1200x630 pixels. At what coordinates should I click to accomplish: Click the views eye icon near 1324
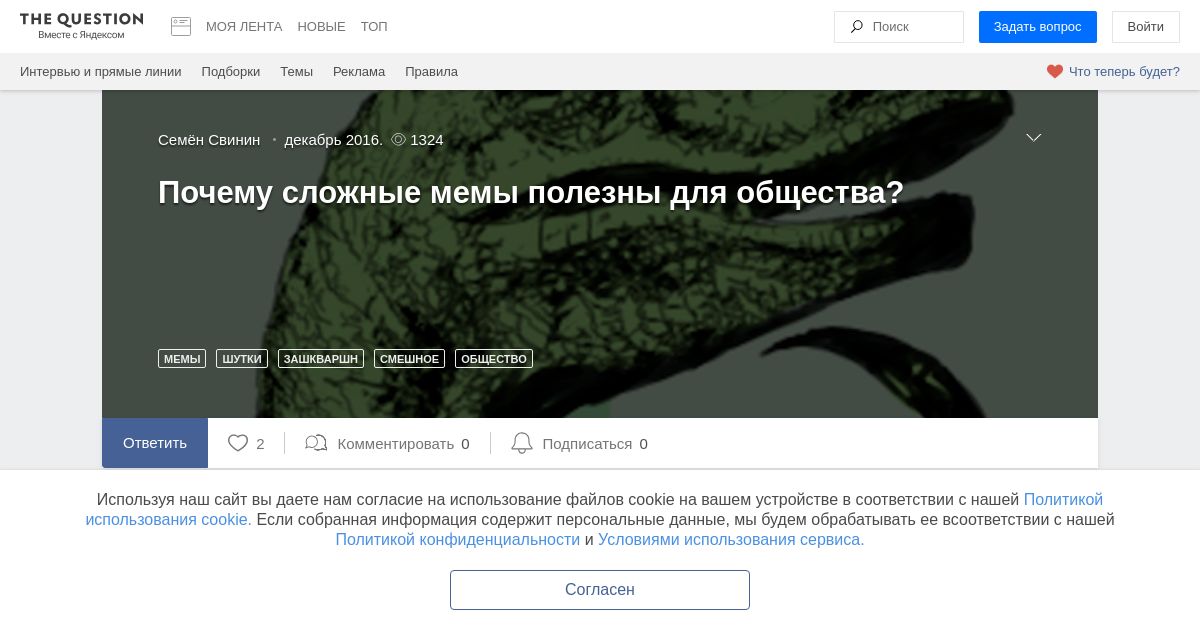coord(398,140)
